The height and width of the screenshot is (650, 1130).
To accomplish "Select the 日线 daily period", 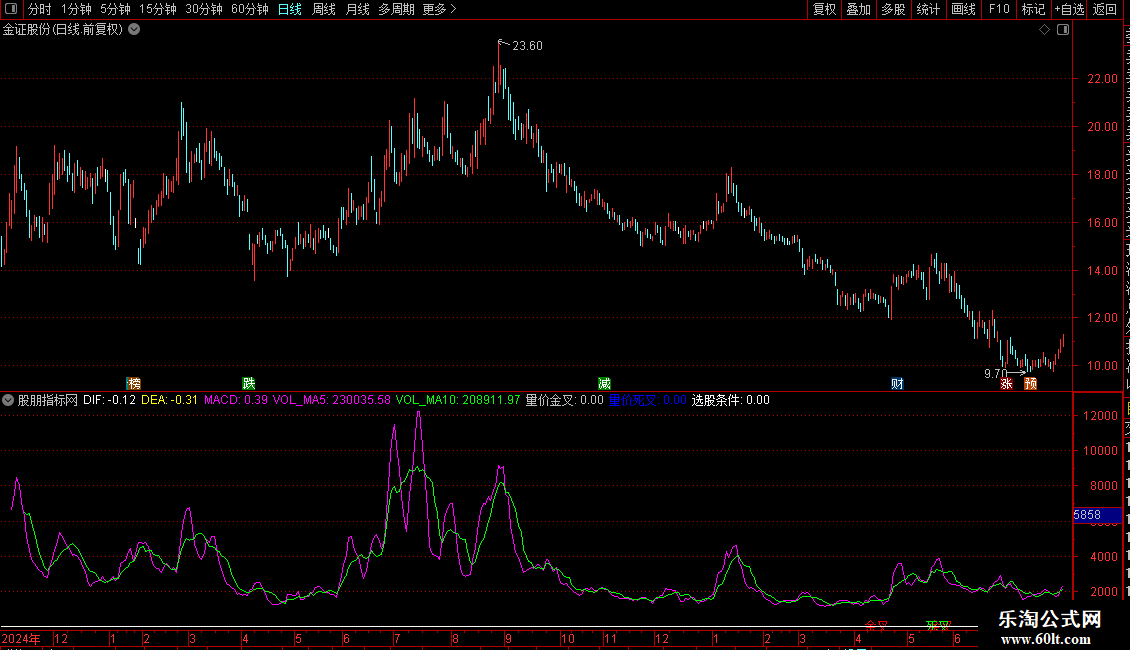I will click(x=290, y=9).
